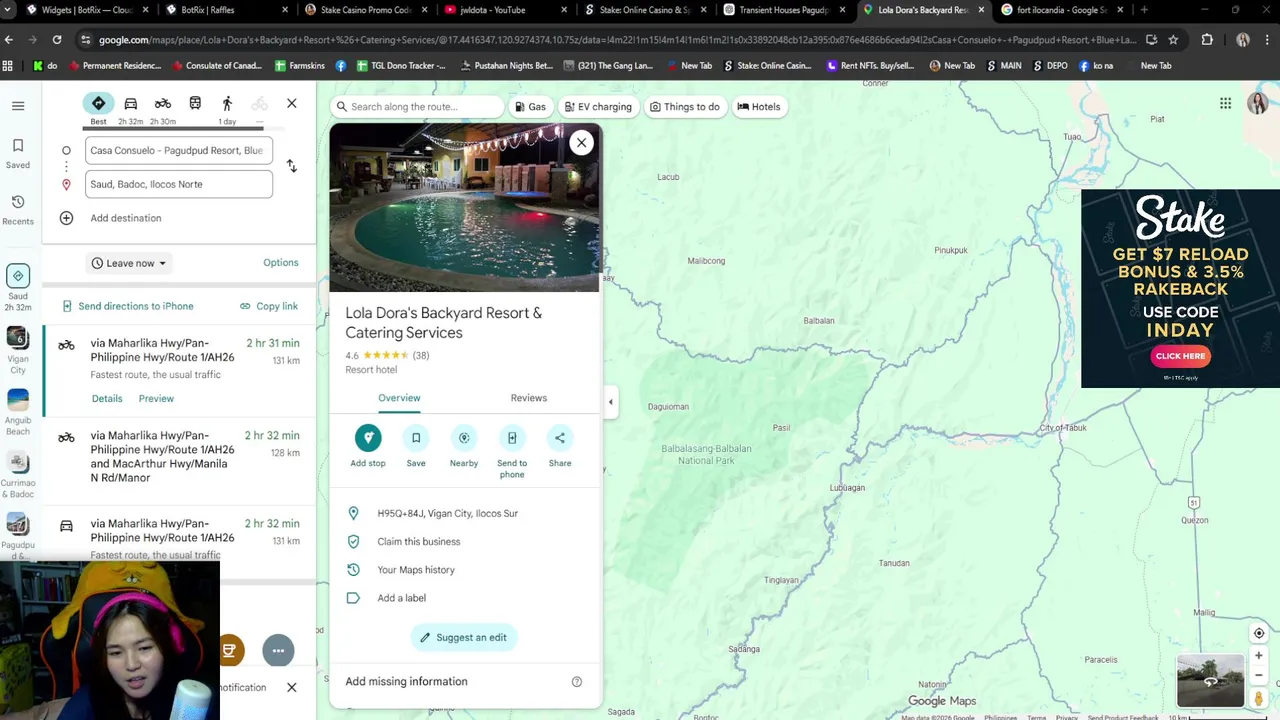
Task: Open Your Maps history
Action: (x=465, y=570)
